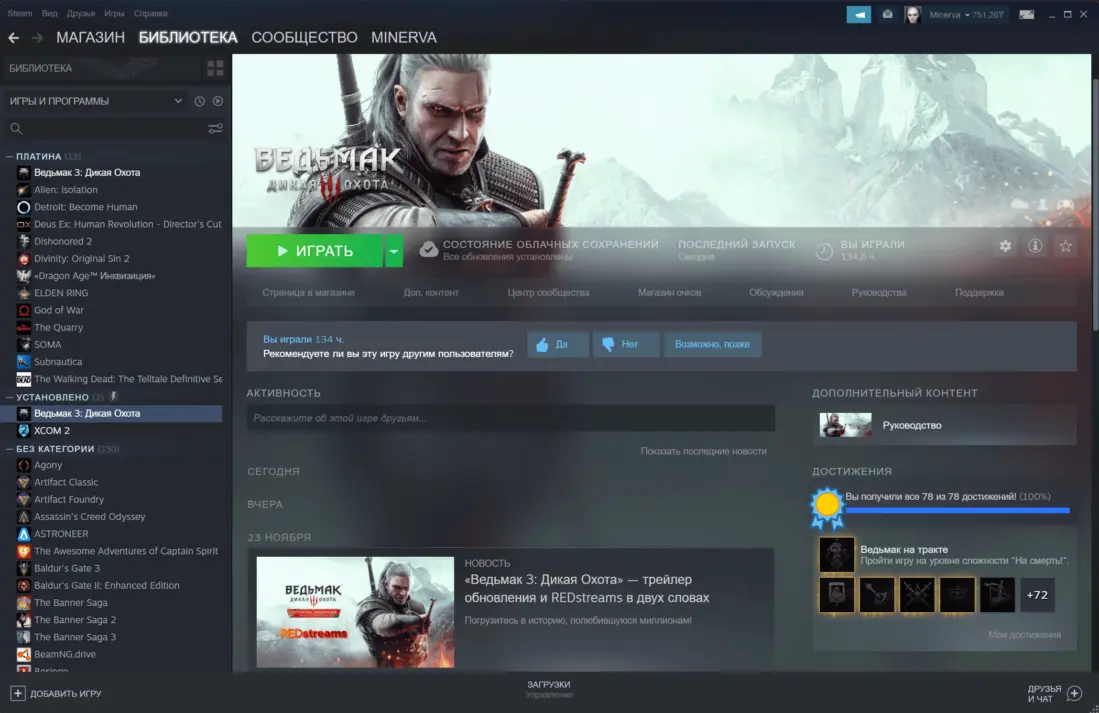Open Ведьмак на тракте achievement icon
1099x713 pixels.
837,555
